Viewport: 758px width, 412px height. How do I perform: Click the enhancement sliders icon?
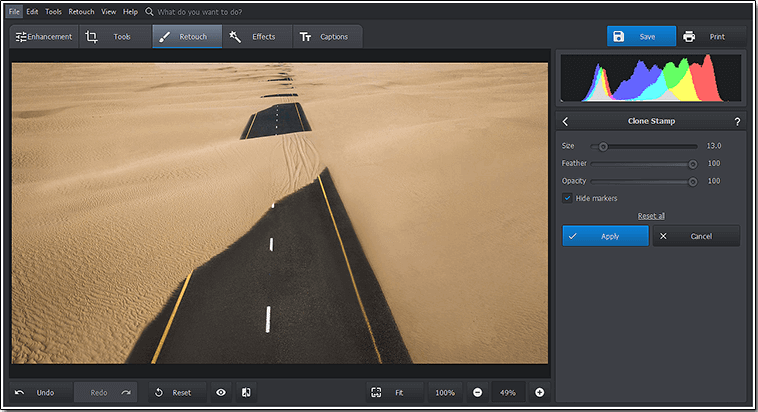coord(21,37)
